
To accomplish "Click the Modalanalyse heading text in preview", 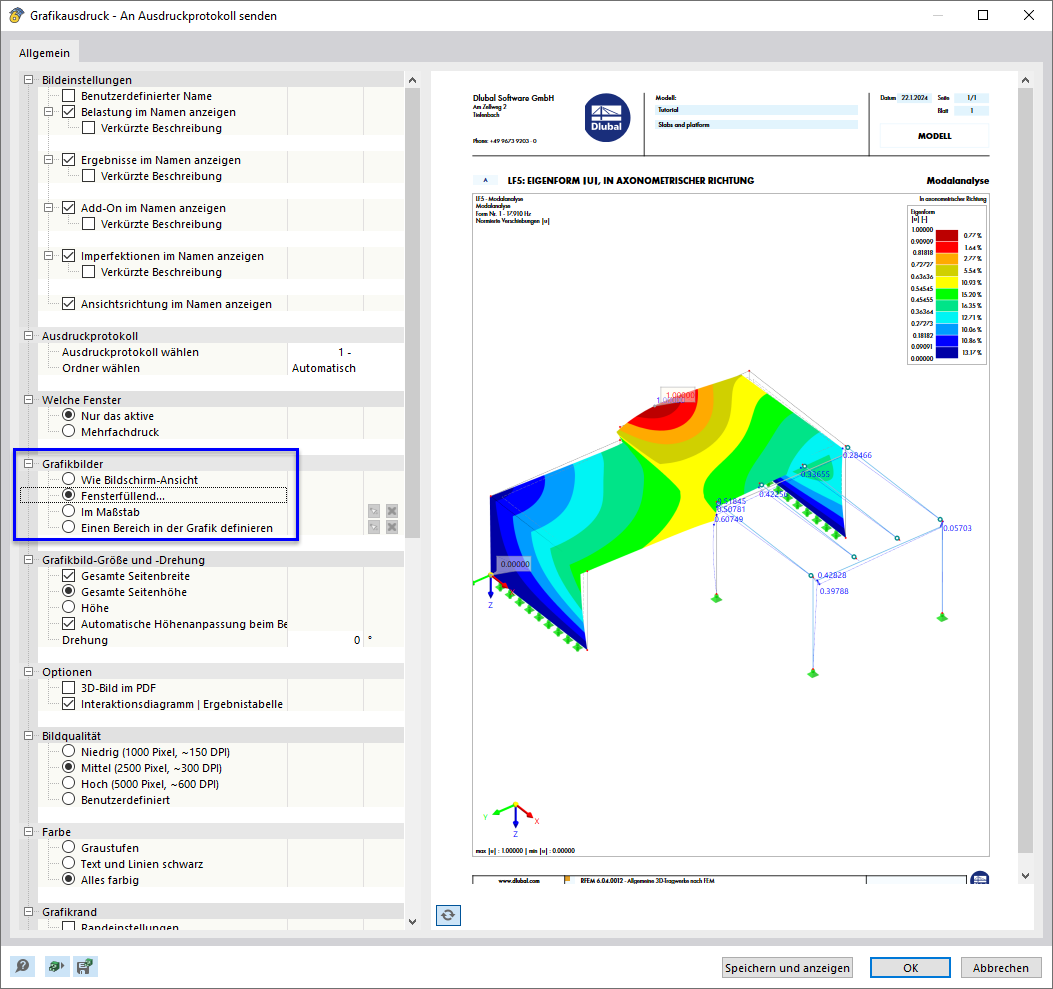I will pyautogui.click(x=958, y=181).
